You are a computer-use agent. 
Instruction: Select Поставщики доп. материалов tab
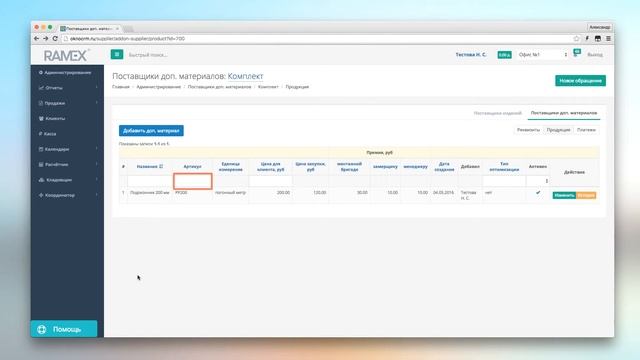[x=564, y=113]
